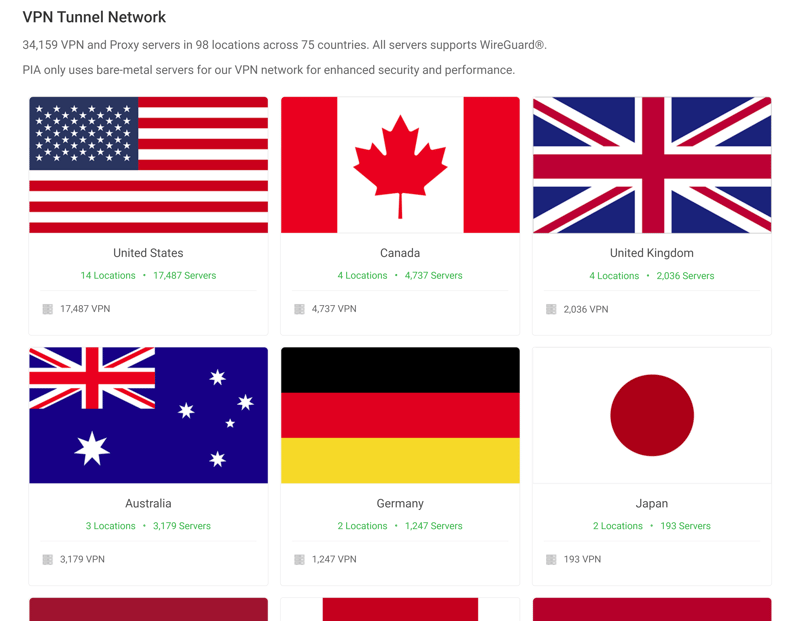Open Canada's 4 Locations link
The image size is (800, 621).
point(362,276)
